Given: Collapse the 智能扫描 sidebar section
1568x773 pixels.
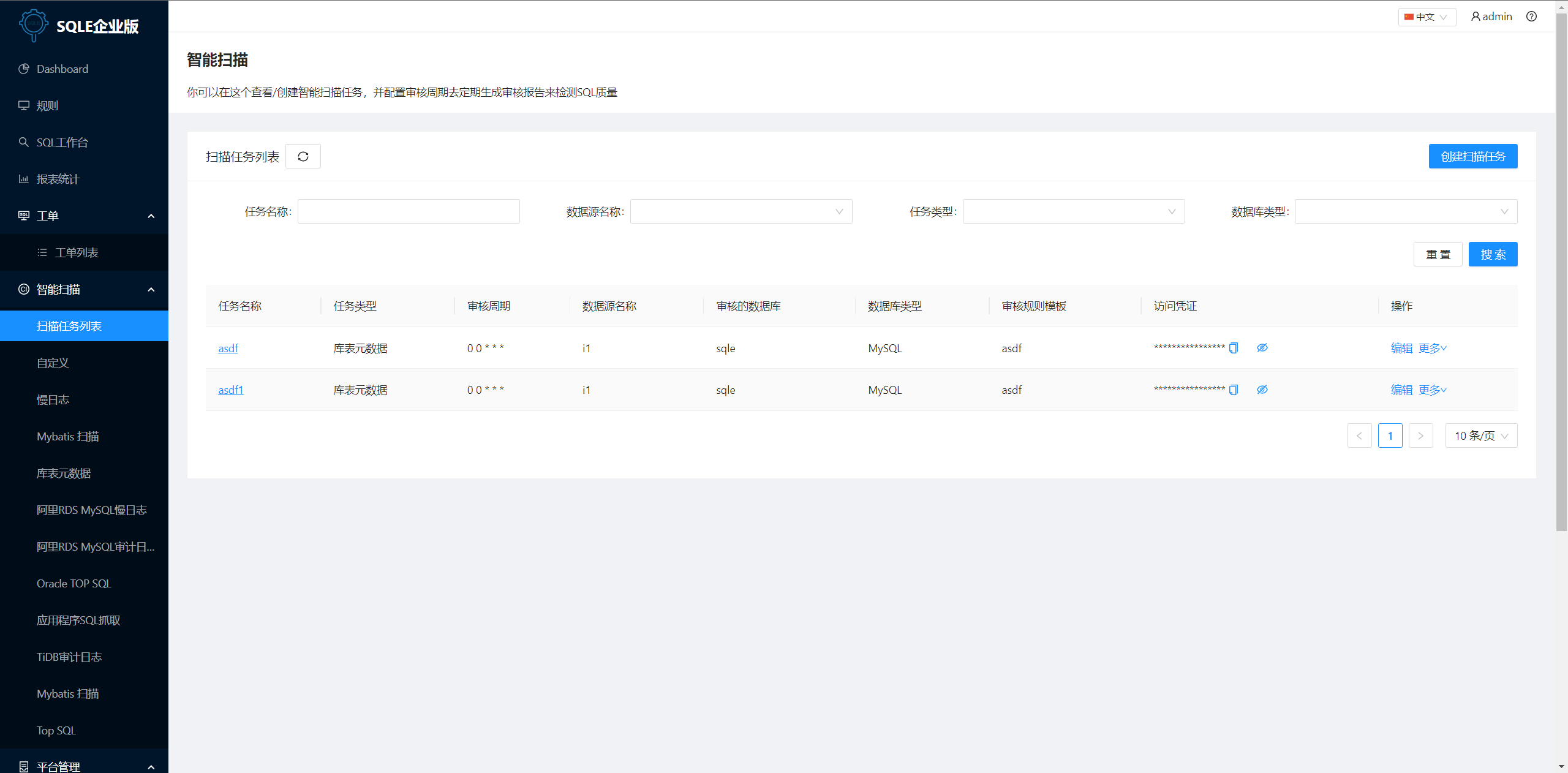Looking at the screenshot, I should [85, 289].
